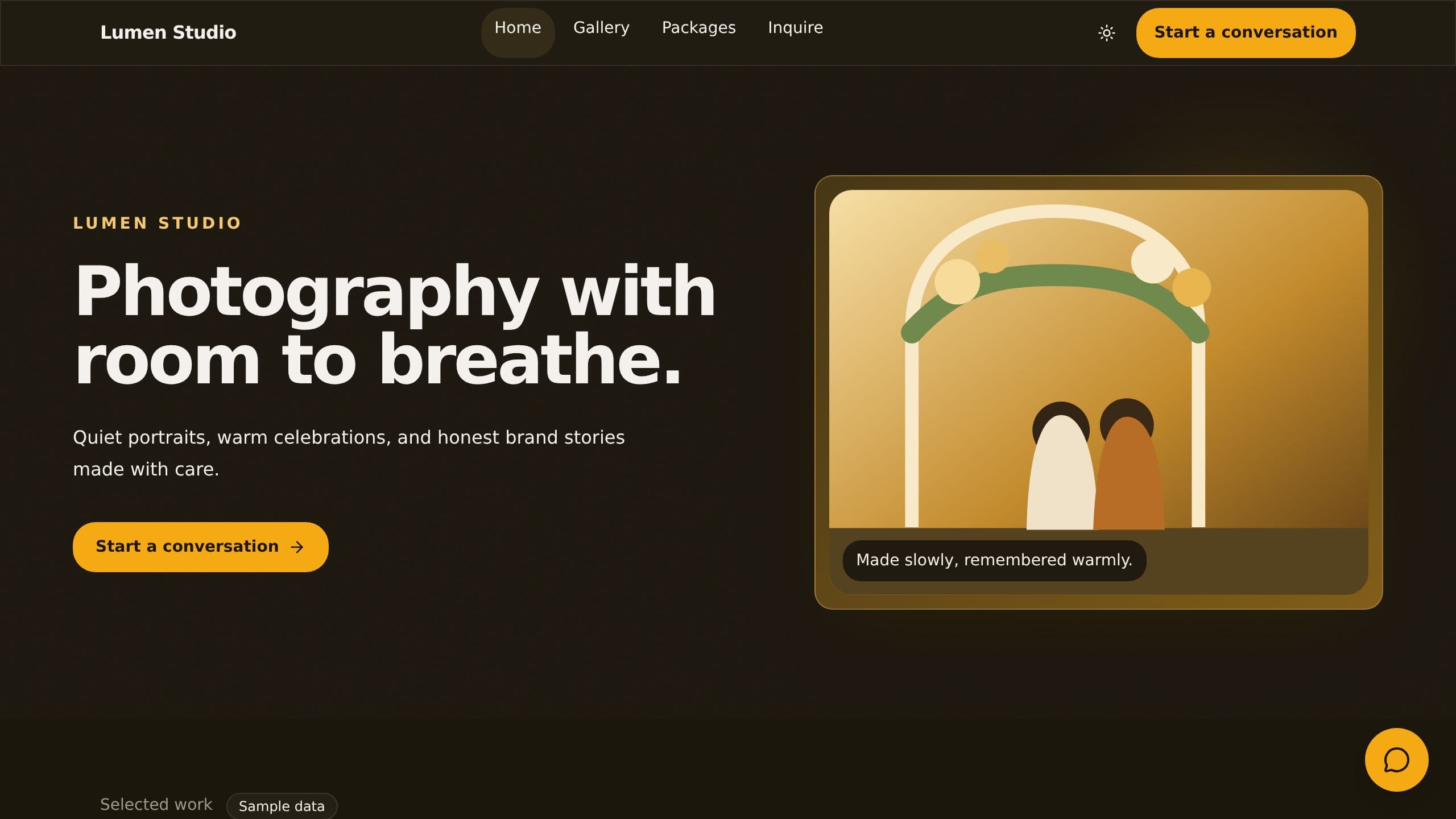The width and height of the screenshot is (1456, 819).
Task: Navigate to Packages
Action: coord(698,28)
